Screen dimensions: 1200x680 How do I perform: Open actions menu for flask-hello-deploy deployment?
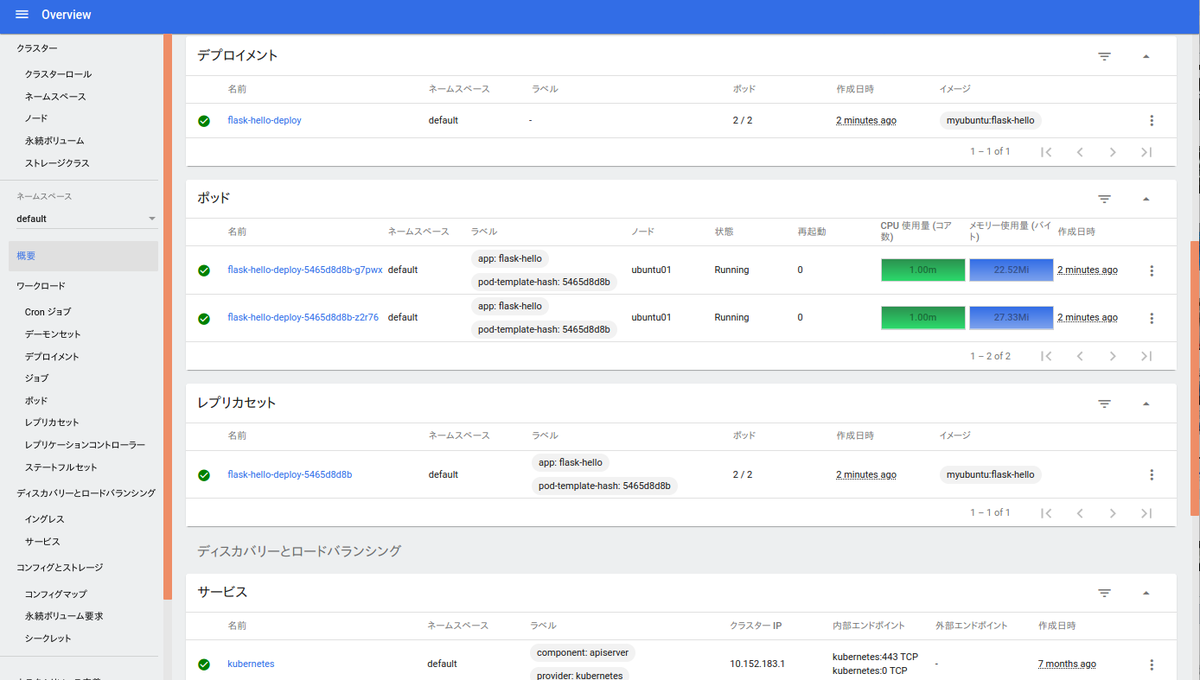[x=1151, y=121]
